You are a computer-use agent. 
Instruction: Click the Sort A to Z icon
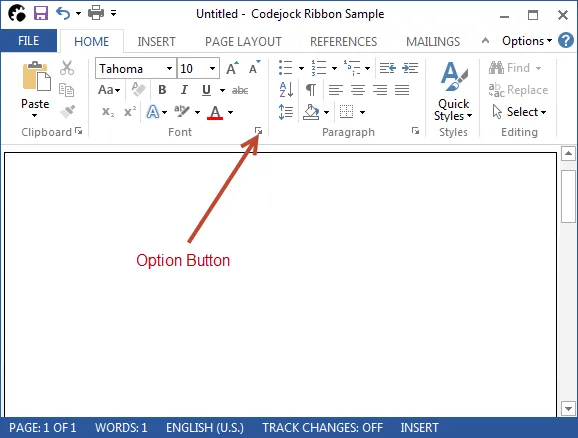286,90
